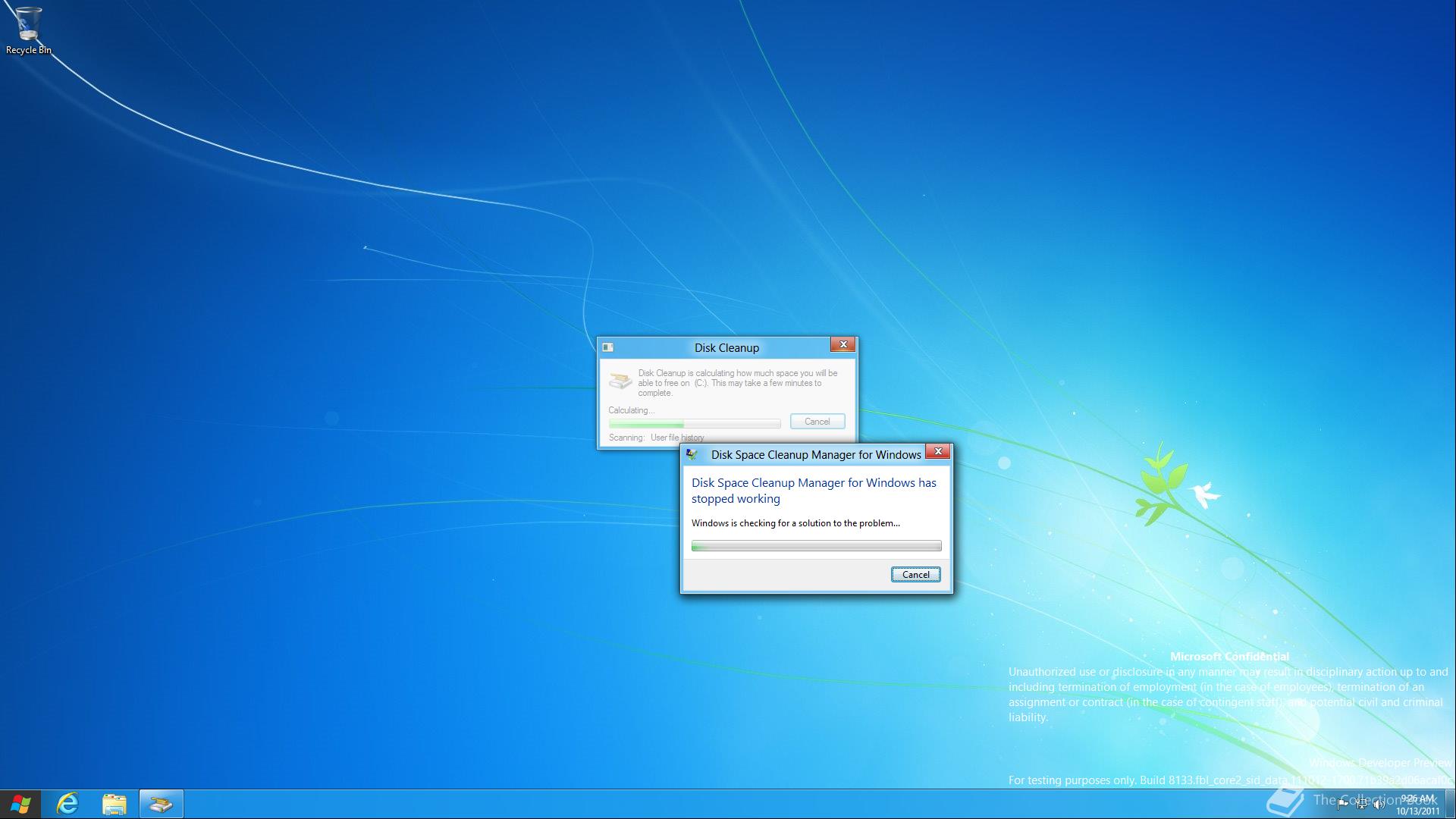Open the Windows Start button

[x=20, y=804]
